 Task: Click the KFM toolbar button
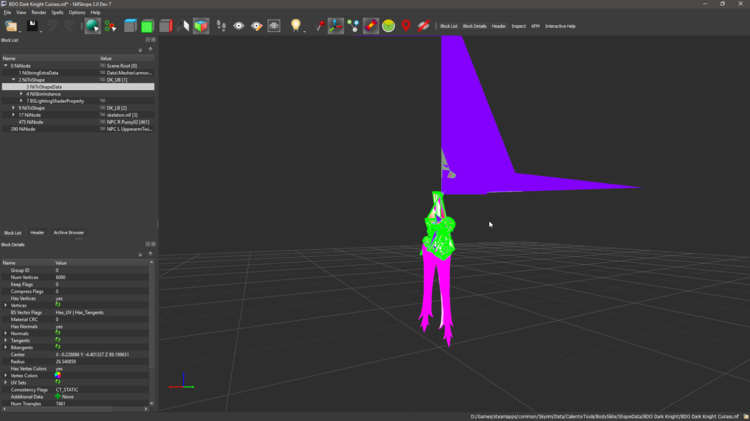(x=535, y=26)
